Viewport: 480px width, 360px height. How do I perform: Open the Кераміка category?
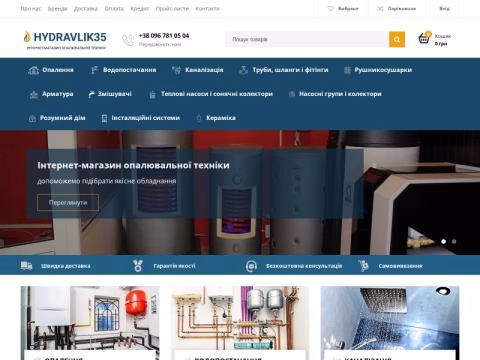click(x=221, y=118)
